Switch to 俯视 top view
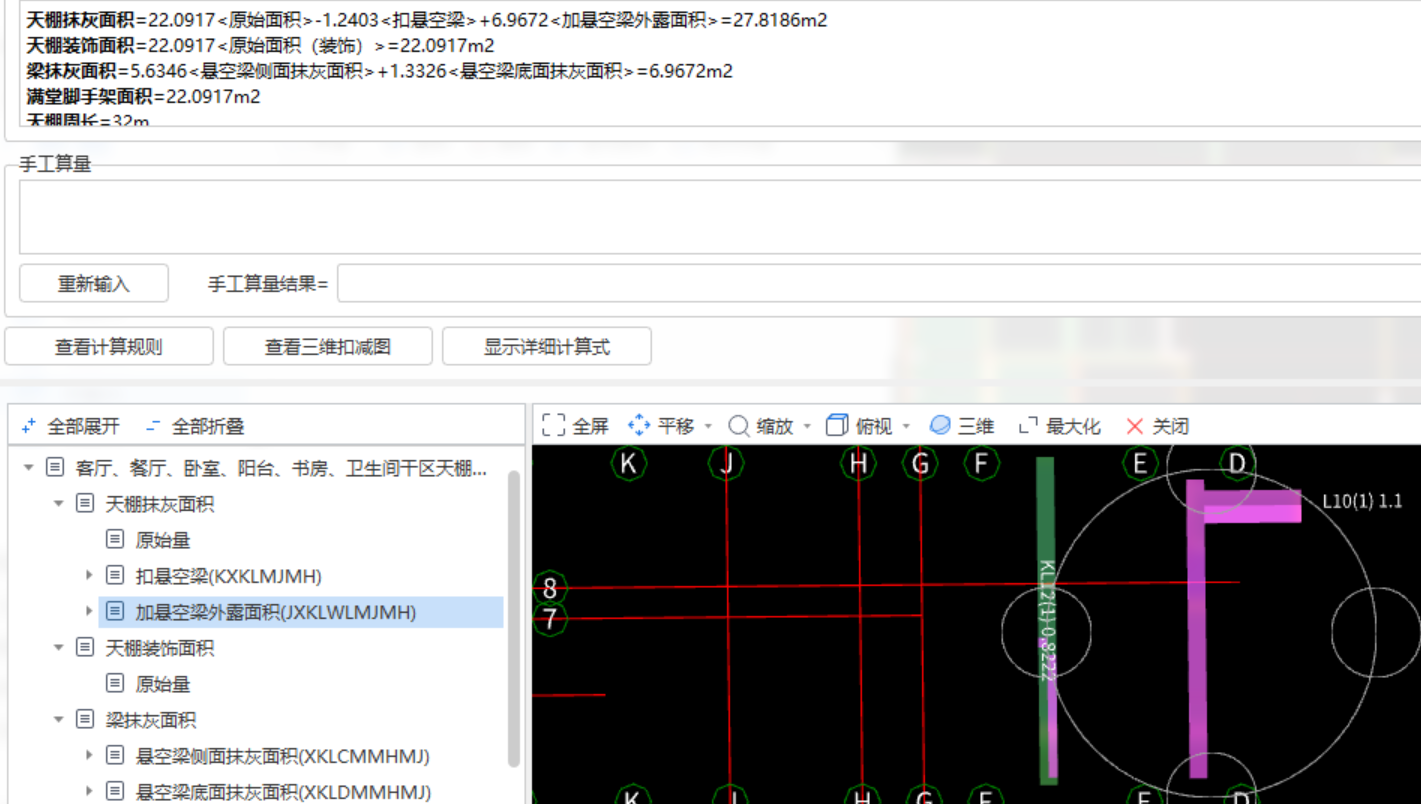 click(860, 426)
